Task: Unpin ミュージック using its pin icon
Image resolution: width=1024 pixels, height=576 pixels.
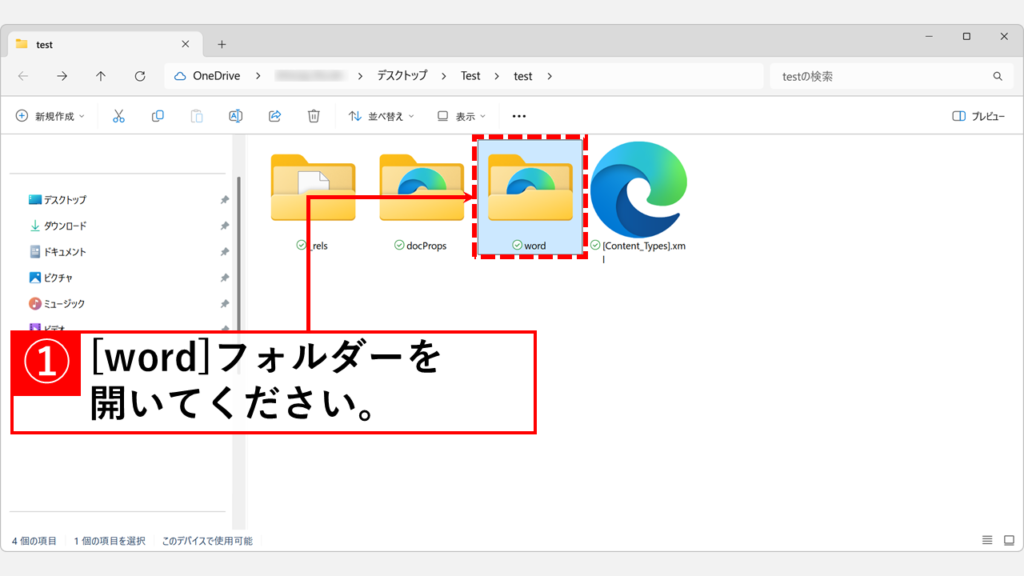Action: pos(224,304)
